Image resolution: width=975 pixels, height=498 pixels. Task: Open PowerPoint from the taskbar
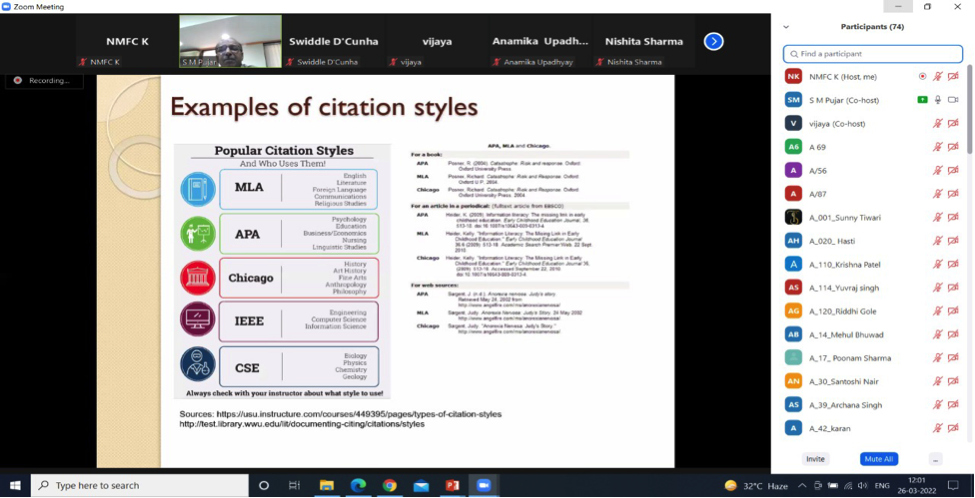pos(452,486)
